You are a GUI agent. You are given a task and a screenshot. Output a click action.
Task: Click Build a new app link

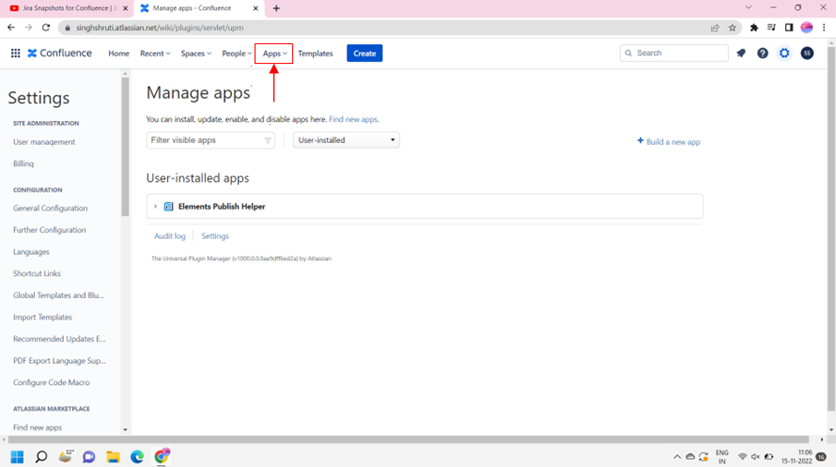[669, 142]
